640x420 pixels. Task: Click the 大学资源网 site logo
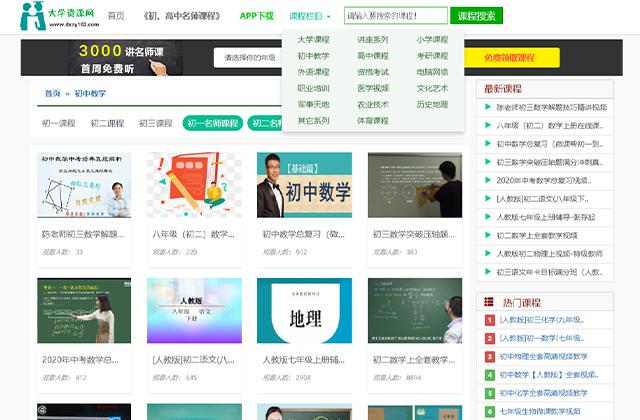coord(60,16)
